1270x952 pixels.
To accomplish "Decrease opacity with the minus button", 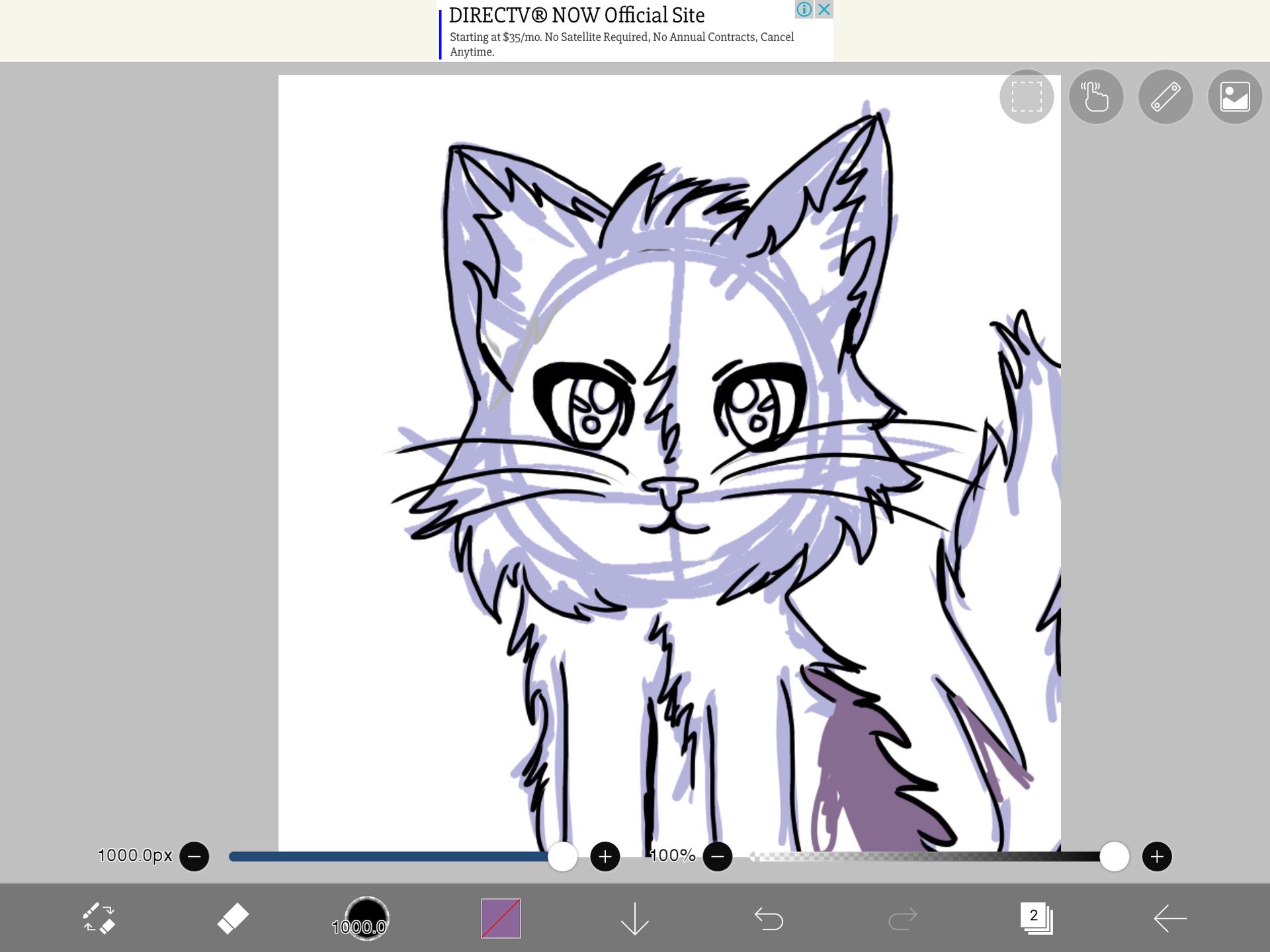I will tap(718, 857).
